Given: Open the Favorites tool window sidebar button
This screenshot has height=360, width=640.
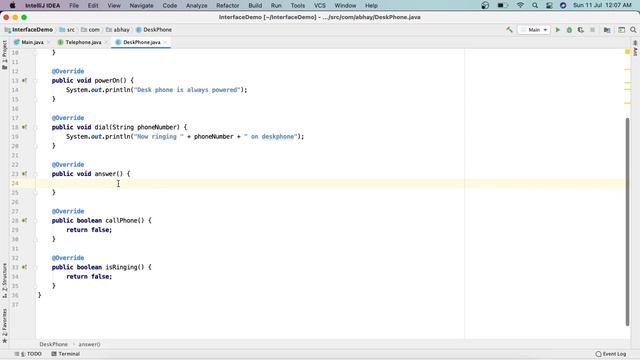Looking at the screenshot, I should coord(4,326).
